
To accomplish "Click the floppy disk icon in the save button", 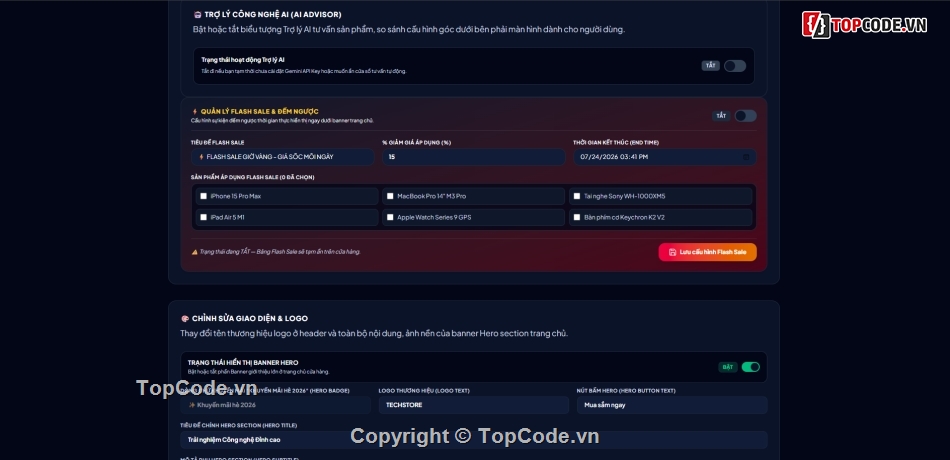I will [x=672, y=252].
